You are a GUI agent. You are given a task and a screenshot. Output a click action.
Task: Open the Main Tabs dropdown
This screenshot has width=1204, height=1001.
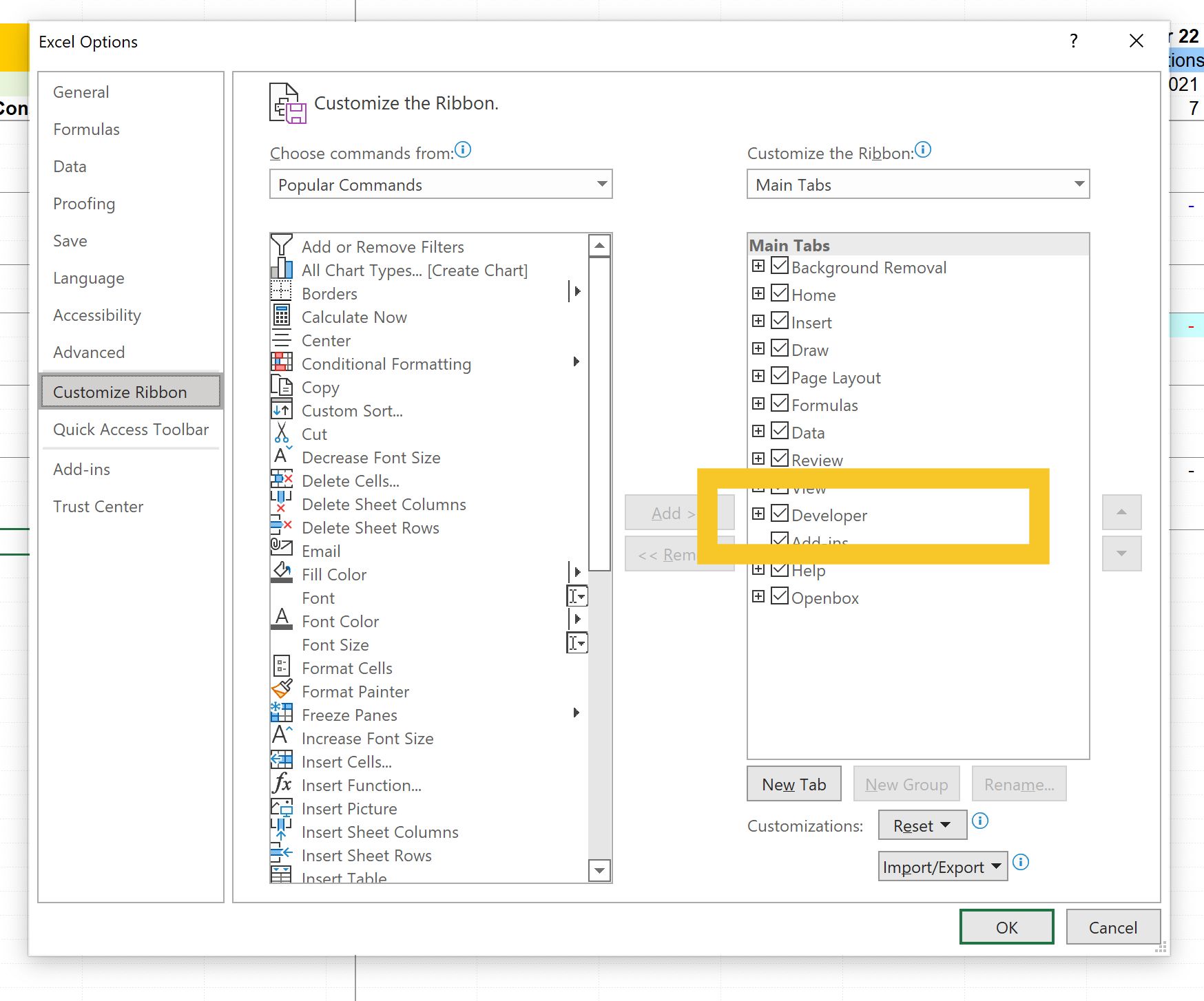tap(1078, 185)
